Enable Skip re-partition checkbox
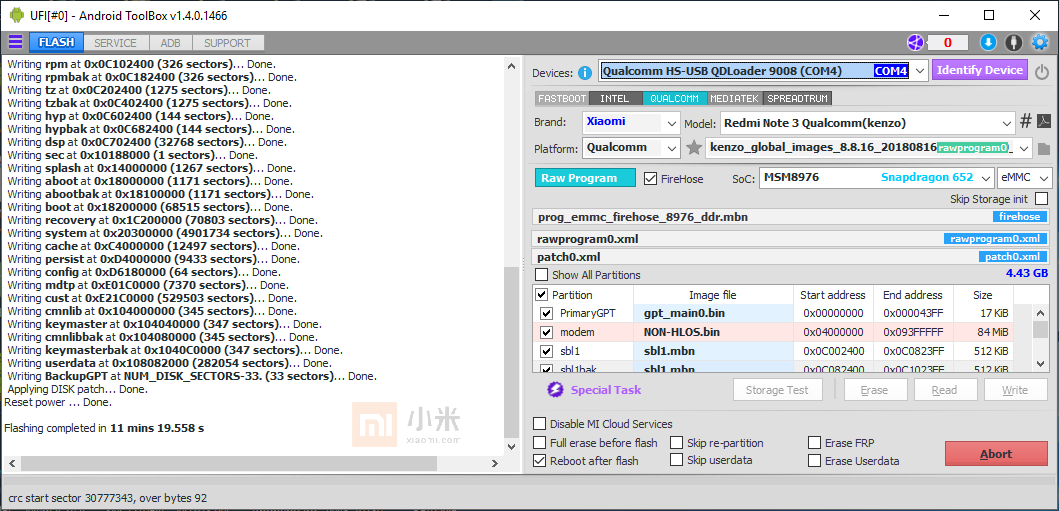 point(677,443)
